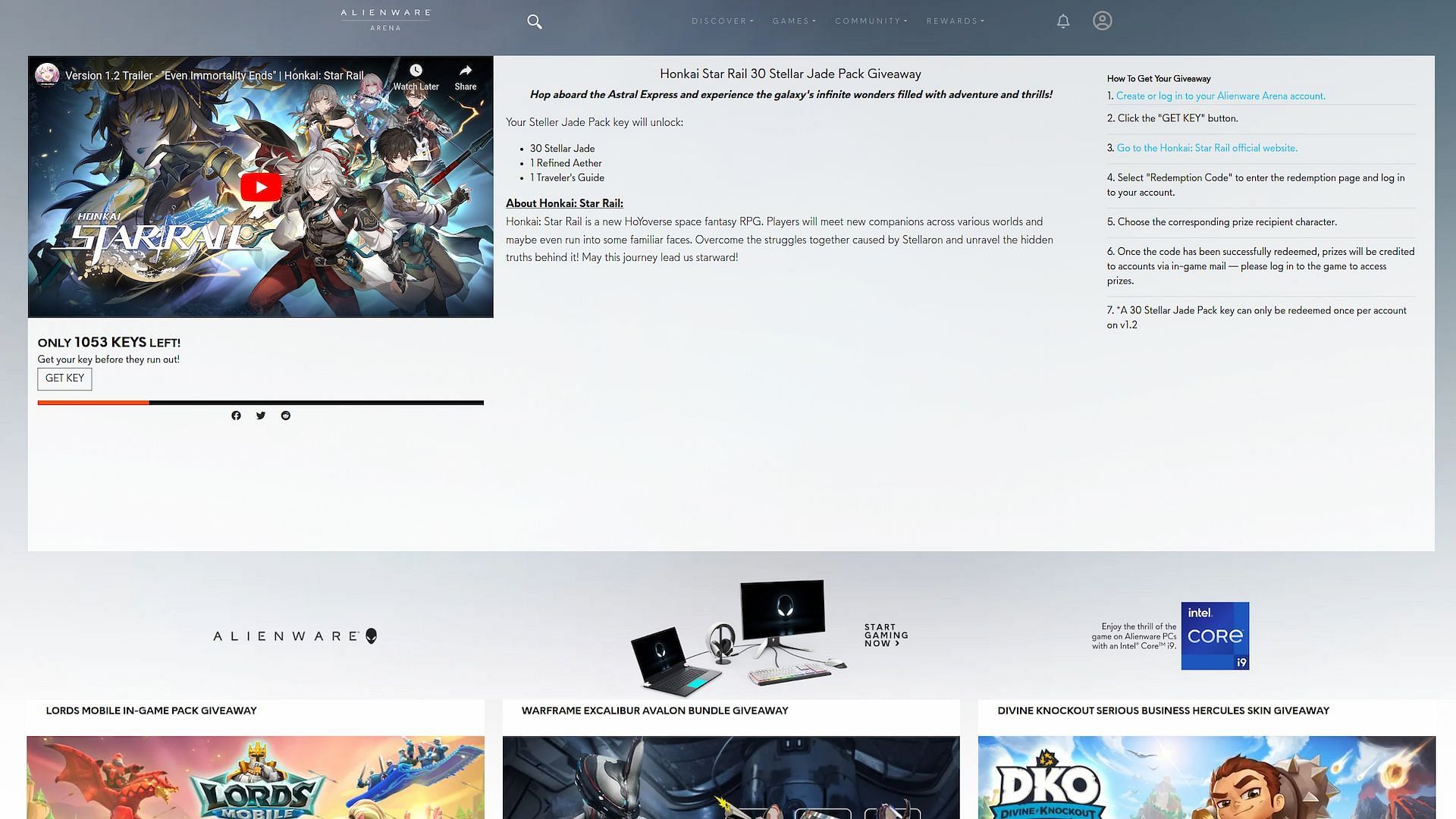Click 'About Honkai: Star Rail:' heading
The image size is (1456, 819).
click(x=564, y=203)
